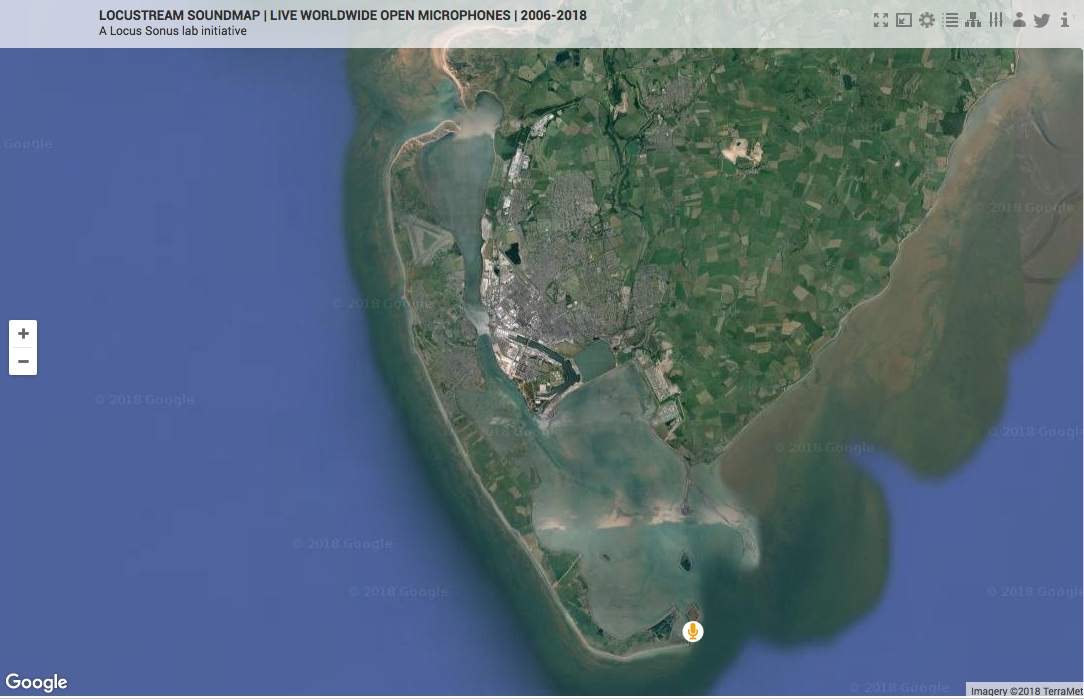Open the Twitter bird icon

coord(1042,20)
